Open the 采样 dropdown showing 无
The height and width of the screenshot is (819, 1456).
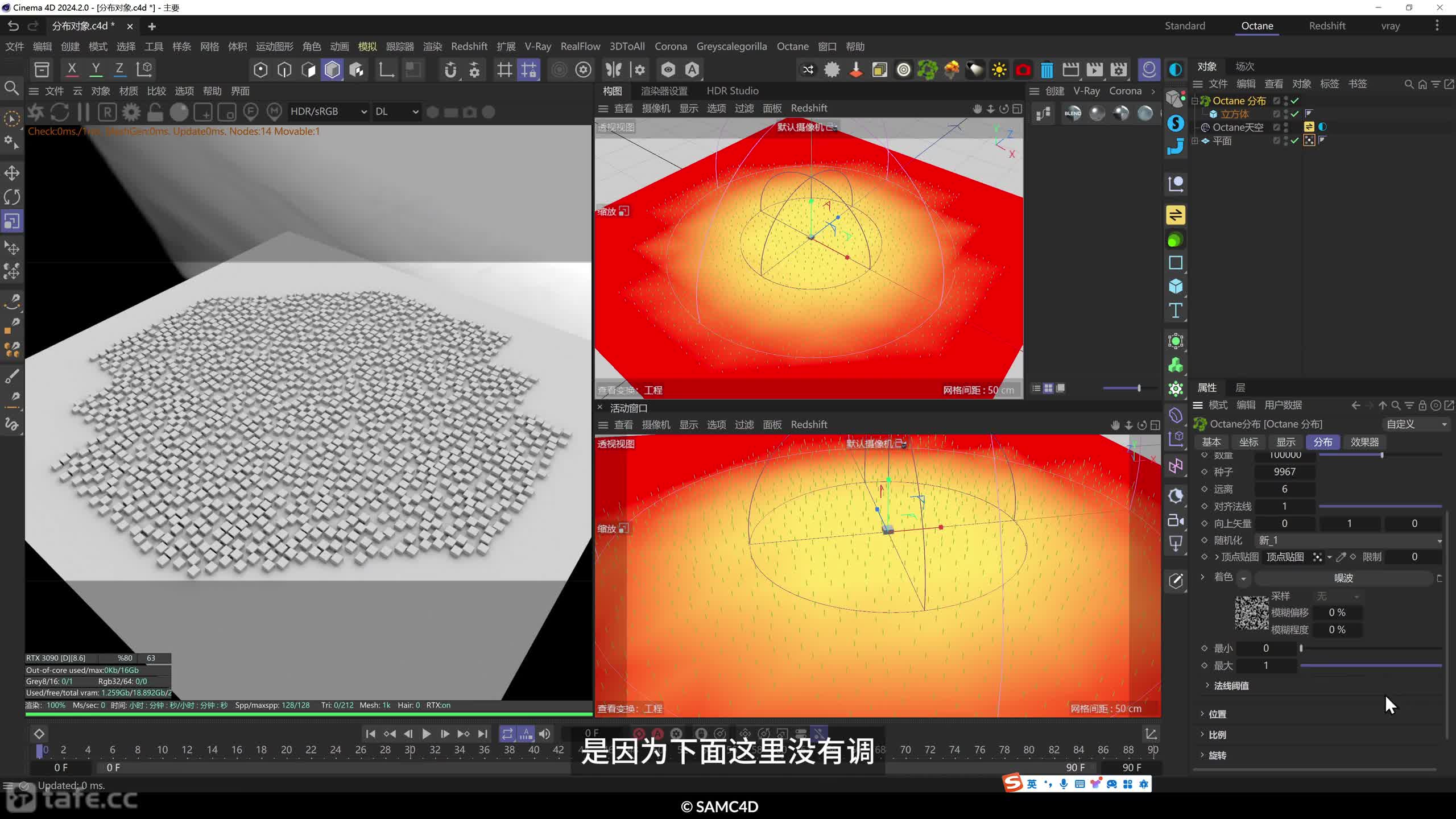point(1337,596)
